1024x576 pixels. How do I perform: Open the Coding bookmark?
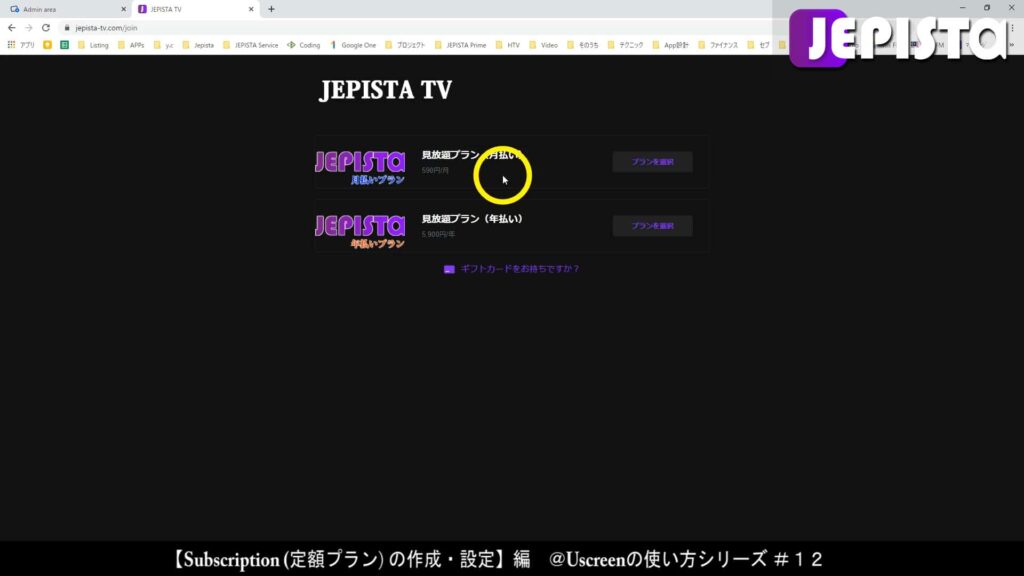coord(304,45)
